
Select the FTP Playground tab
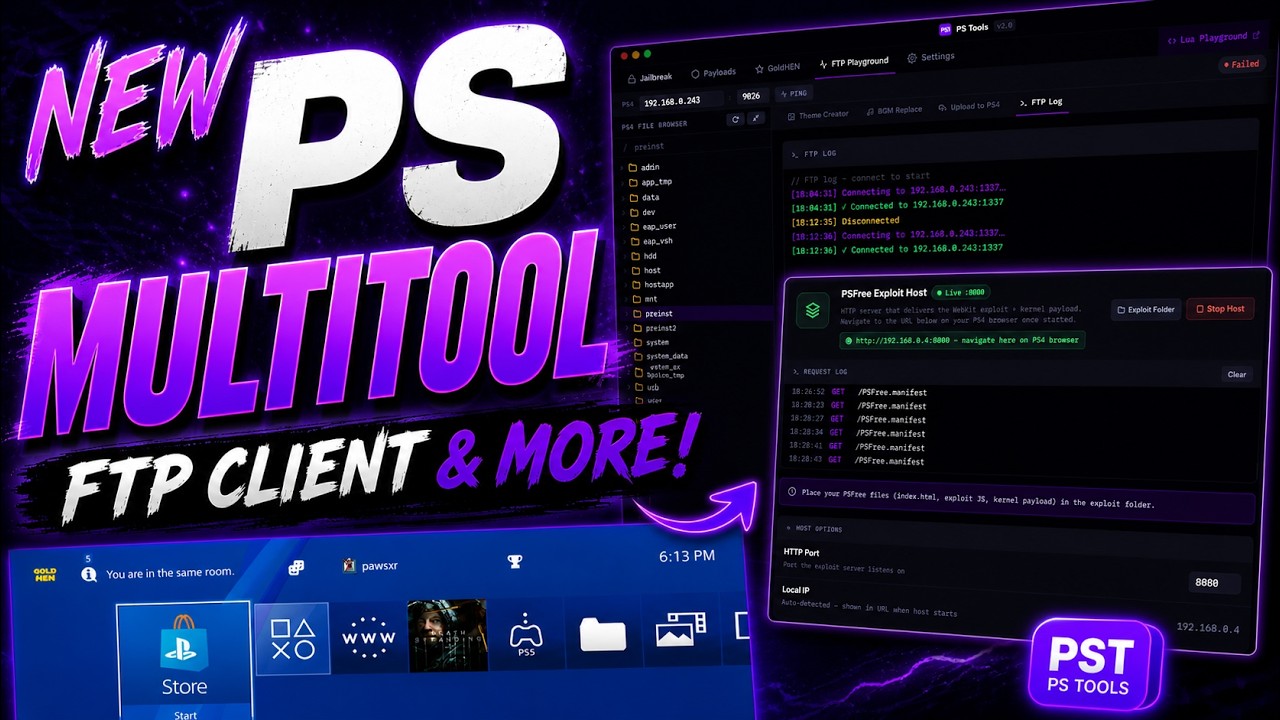coord(853,62)
